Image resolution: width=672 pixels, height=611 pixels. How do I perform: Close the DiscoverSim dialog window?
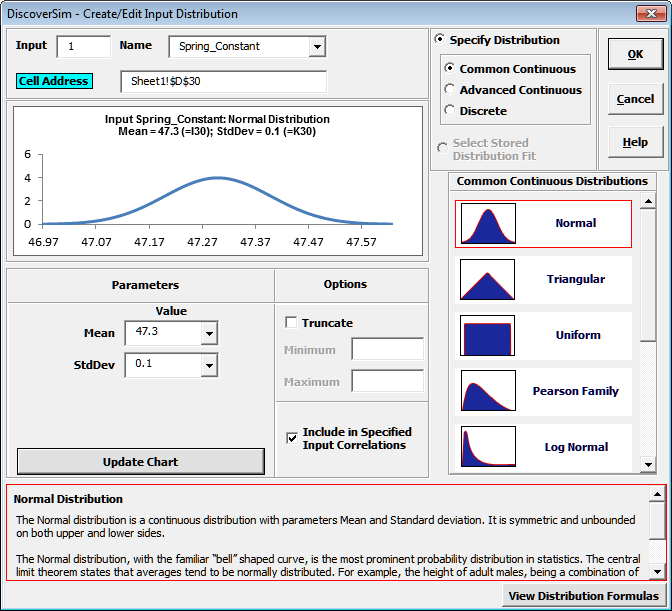coord(651,14)
